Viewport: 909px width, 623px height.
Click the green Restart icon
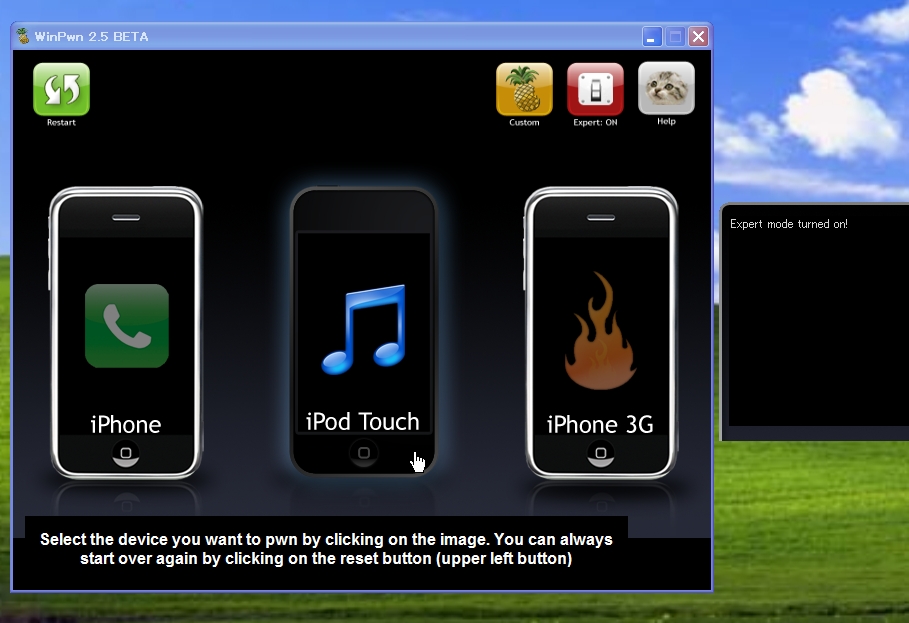click(x=61, y=89)
